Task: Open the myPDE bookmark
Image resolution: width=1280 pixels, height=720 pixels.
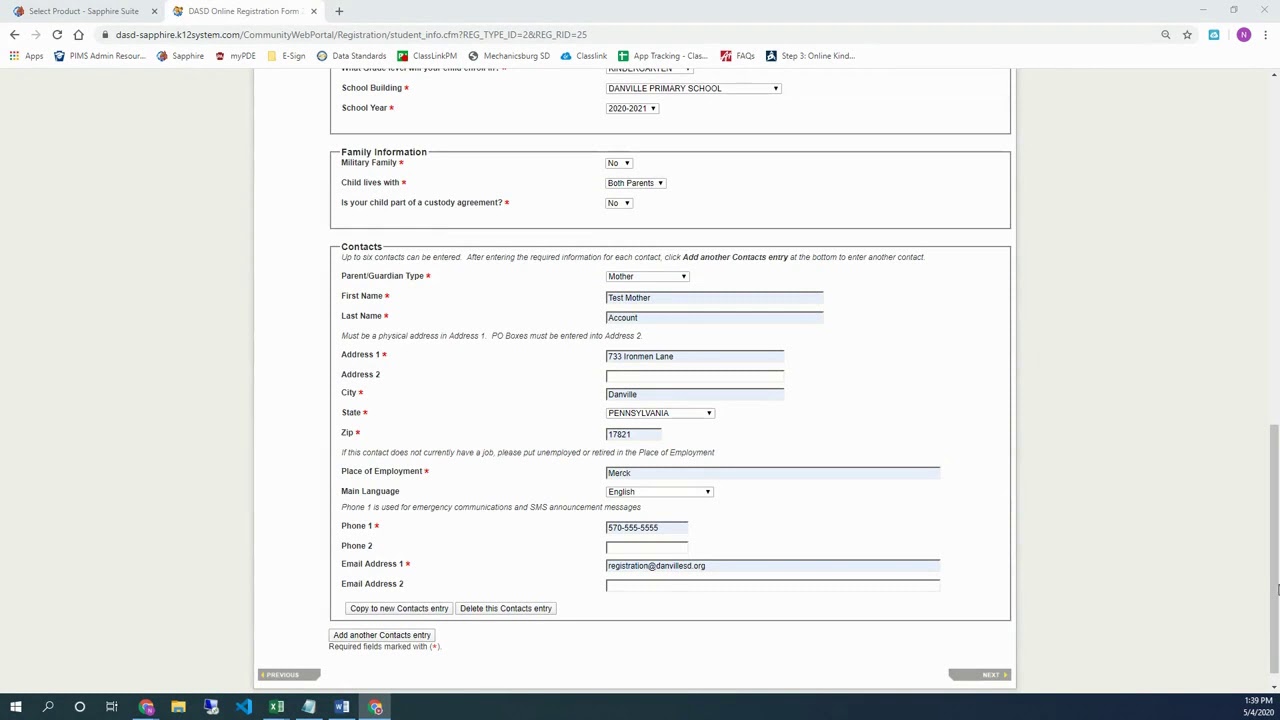Action: tap(235, 56)
